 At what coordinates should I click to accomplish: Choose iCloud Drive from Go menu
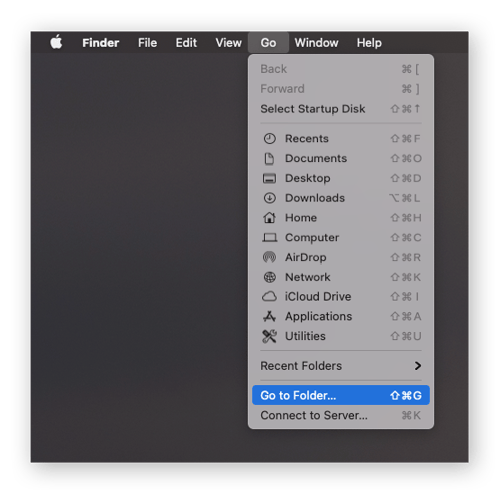(341, 296)
